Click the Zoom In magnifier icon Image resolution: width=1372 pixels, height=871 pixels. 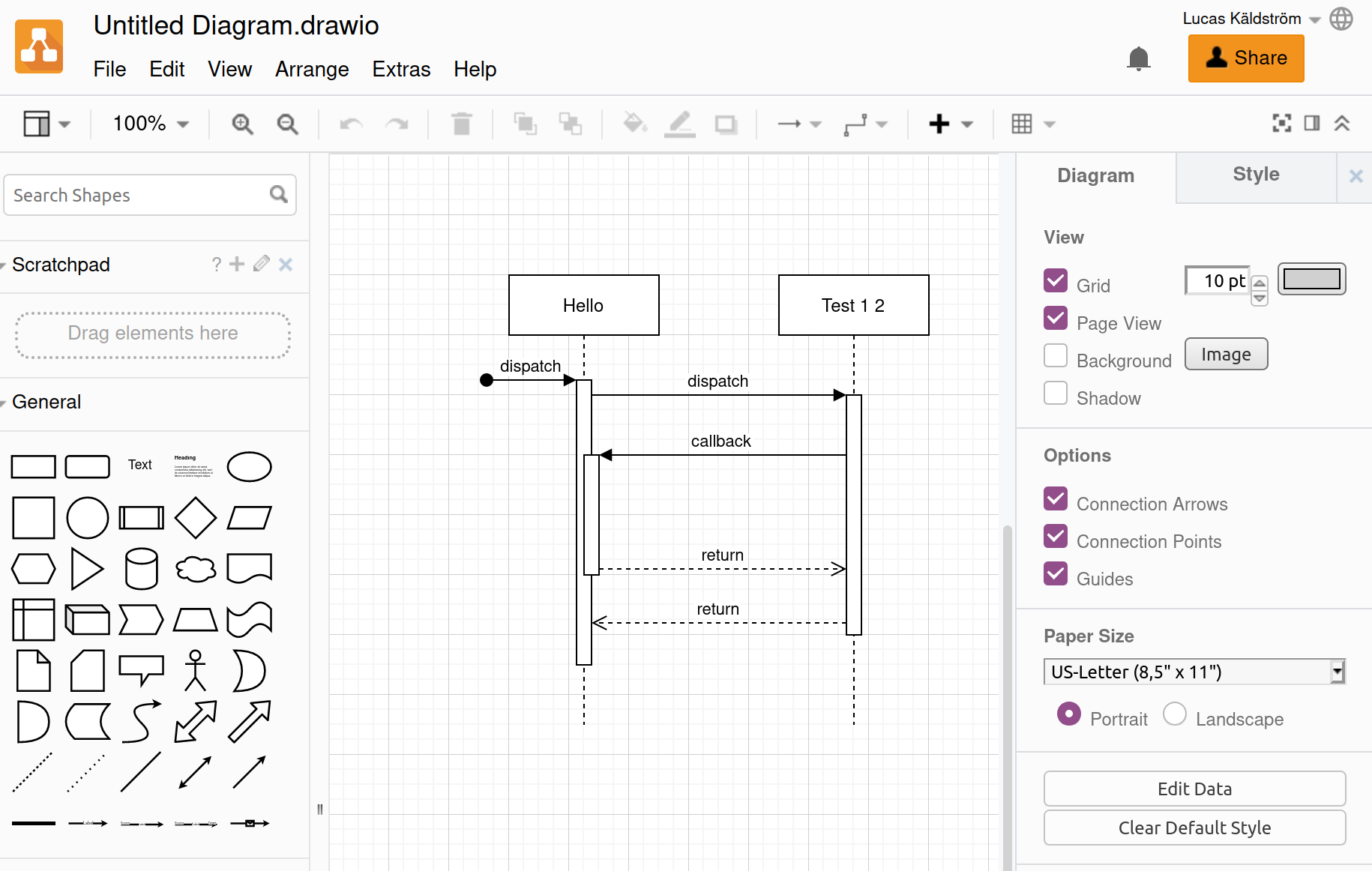tap(242, 124)
